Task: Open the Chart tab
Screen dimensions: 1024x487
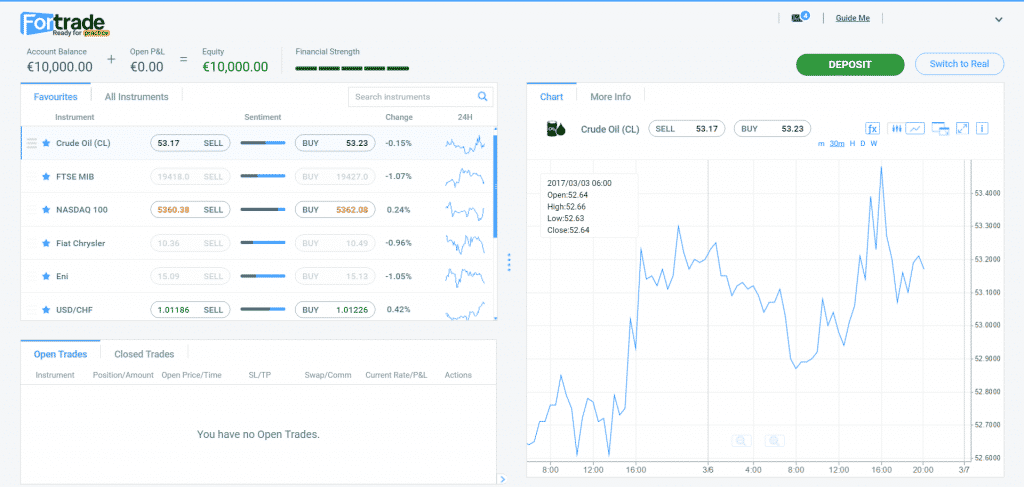Action: [x=551, y=97]
